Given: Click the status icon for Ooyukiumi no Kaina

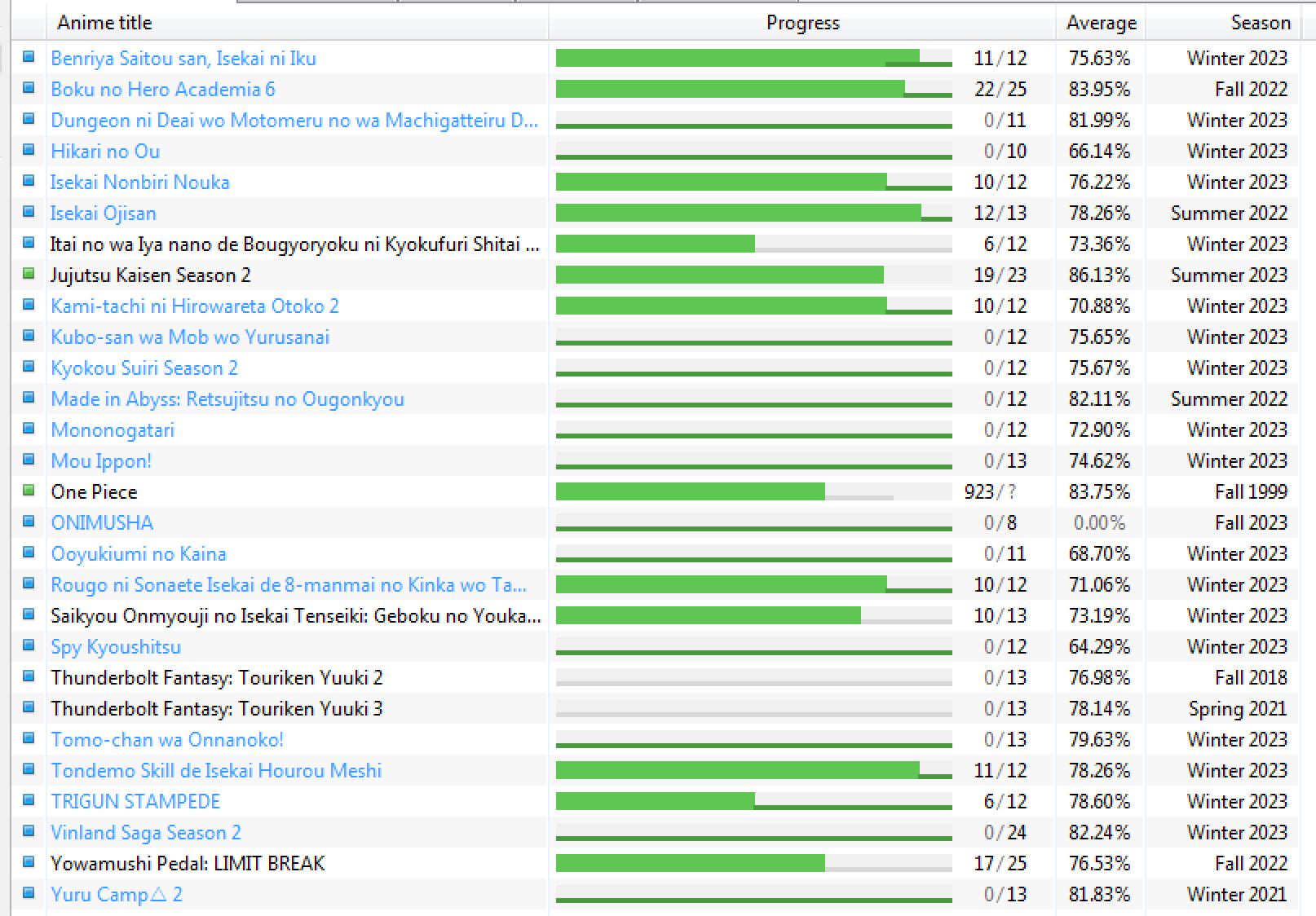Looking at the screenshot, I should (x=29, y=553).
